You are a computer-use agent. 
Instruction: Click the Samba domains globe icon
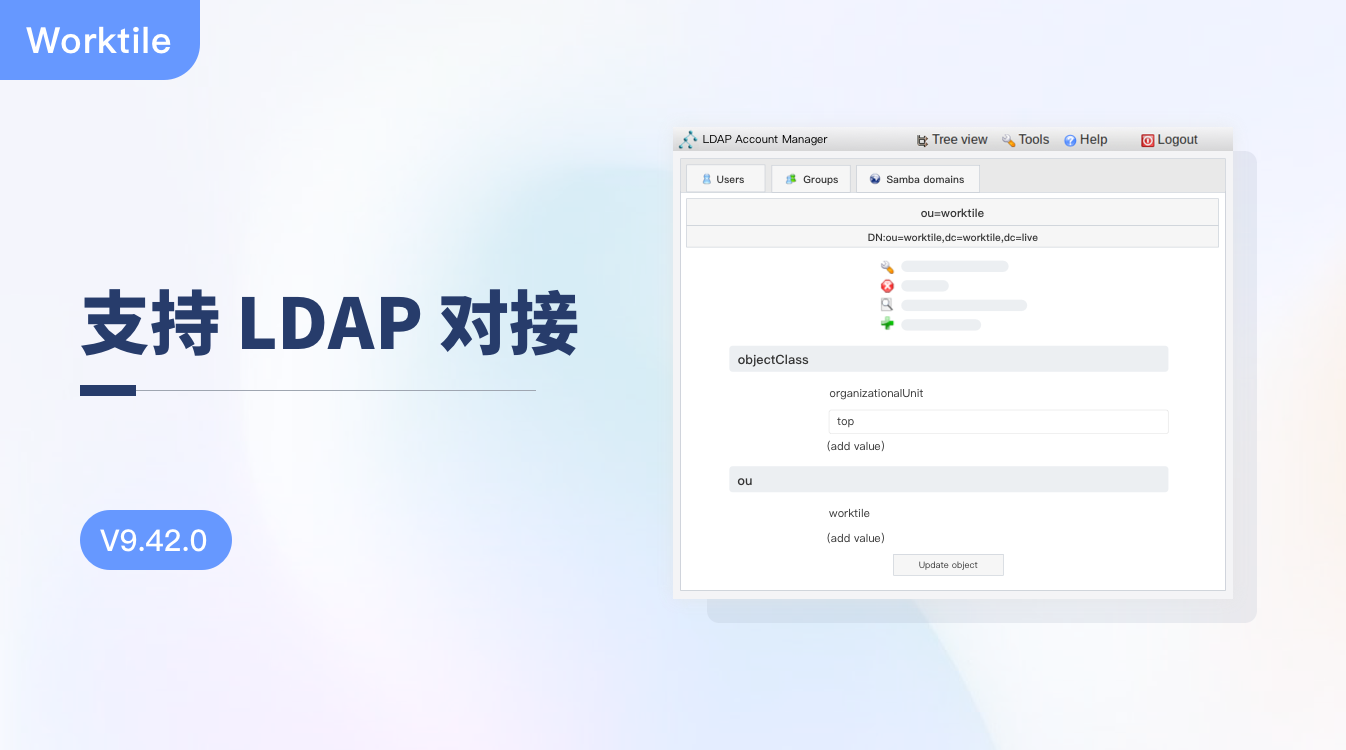coord(876,180)
